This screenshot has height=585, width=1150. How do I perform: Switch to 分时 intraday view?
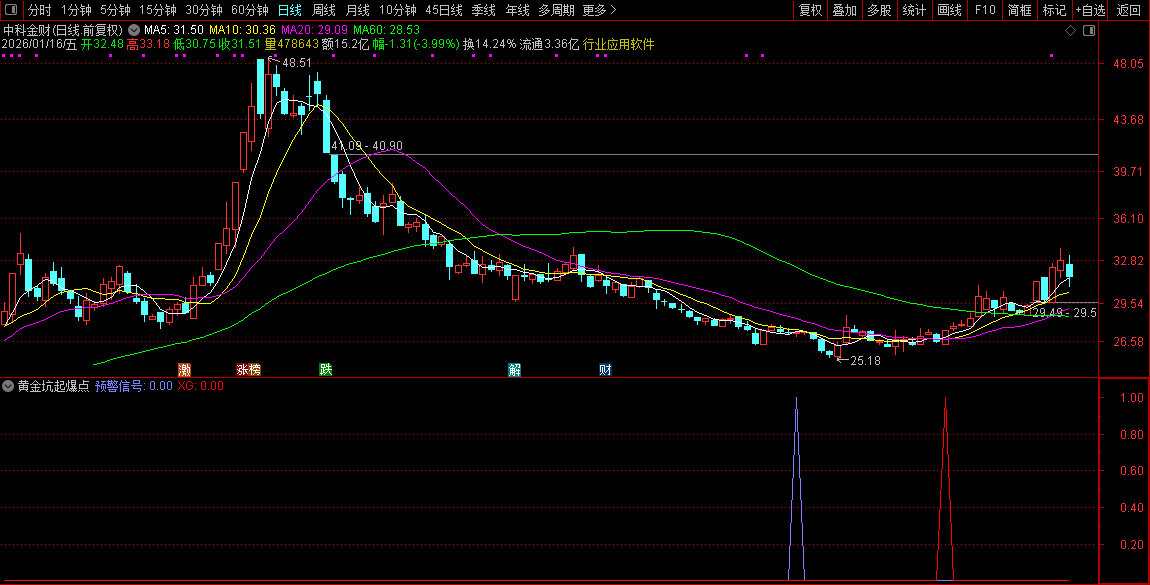tap(39, 10)
